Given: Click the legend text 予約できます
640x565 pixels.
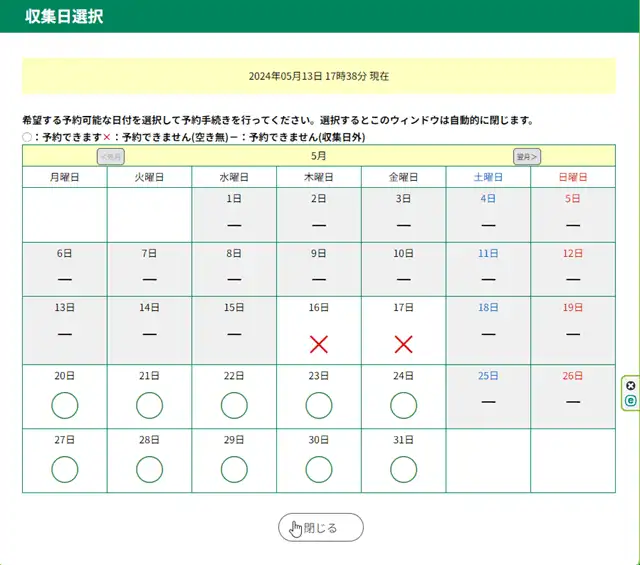Looking at the screenshot, I should click(x=72, y=138).
